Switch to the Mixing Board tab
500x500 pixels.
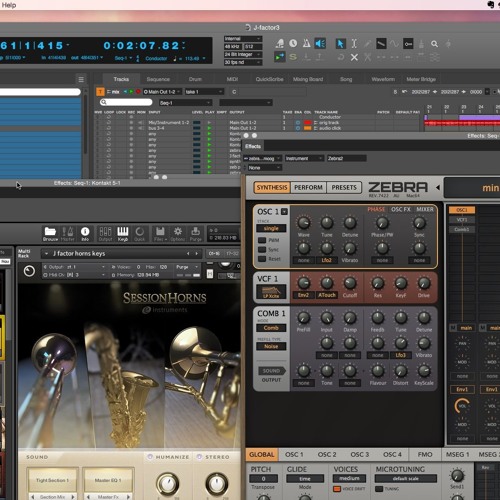tap(308, 79)
